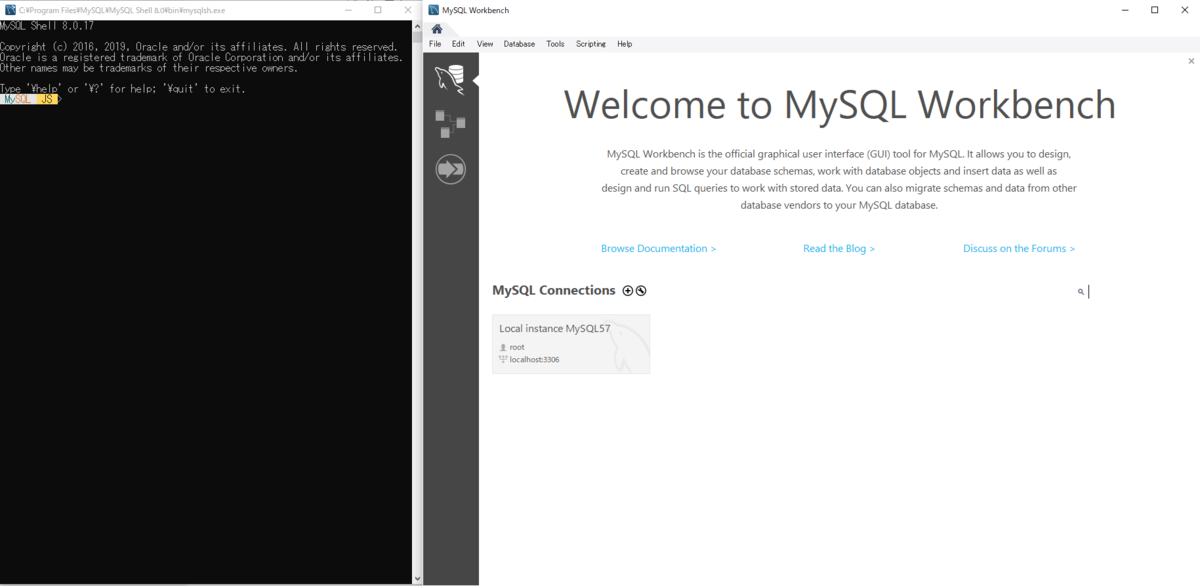Maximize the MySQL Shell window
The height and width of the screenshot is (586, 1200).
[378, 10]
